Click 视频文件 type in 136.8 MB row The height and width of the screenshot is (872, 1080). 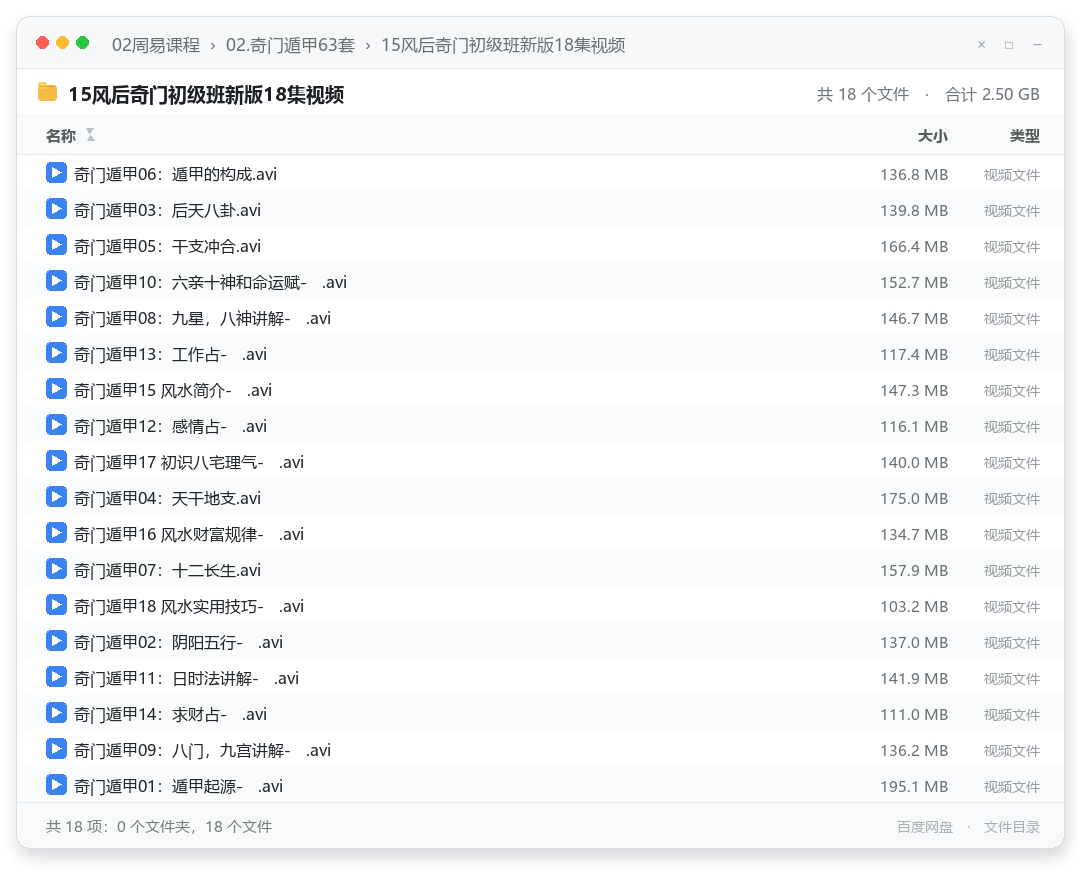point(1011,175)
